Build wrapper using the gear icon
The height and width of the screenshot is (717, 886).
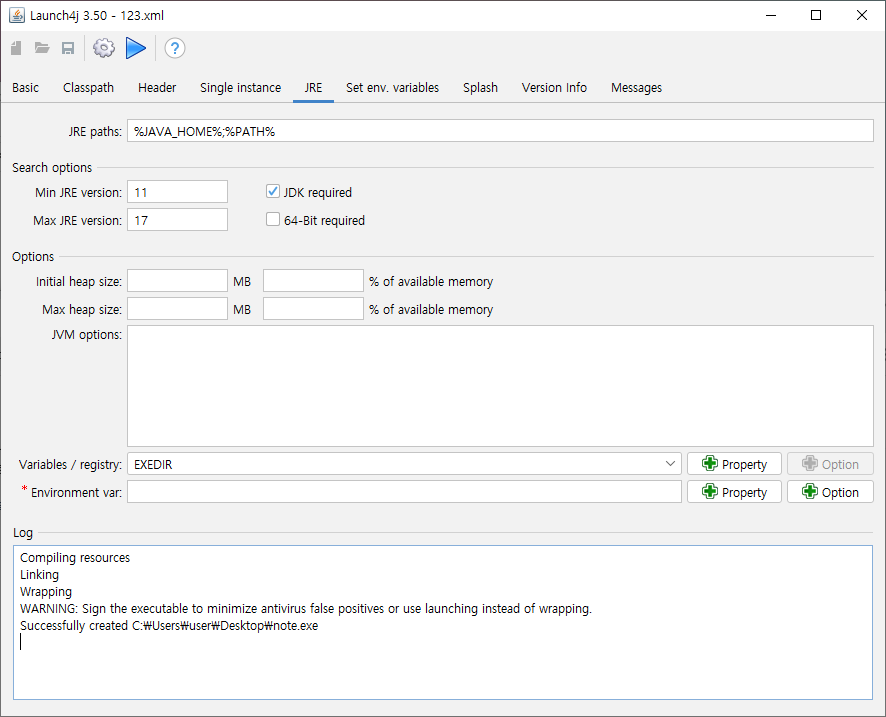pos(104,49)
